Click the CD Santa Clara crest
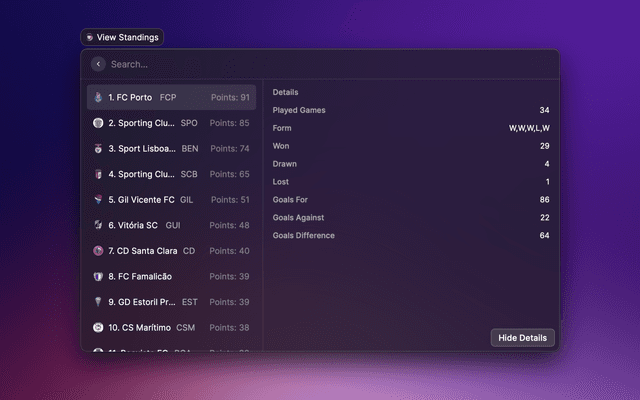The height and width of the screenshot is (400, 640). tap(98, 250)
